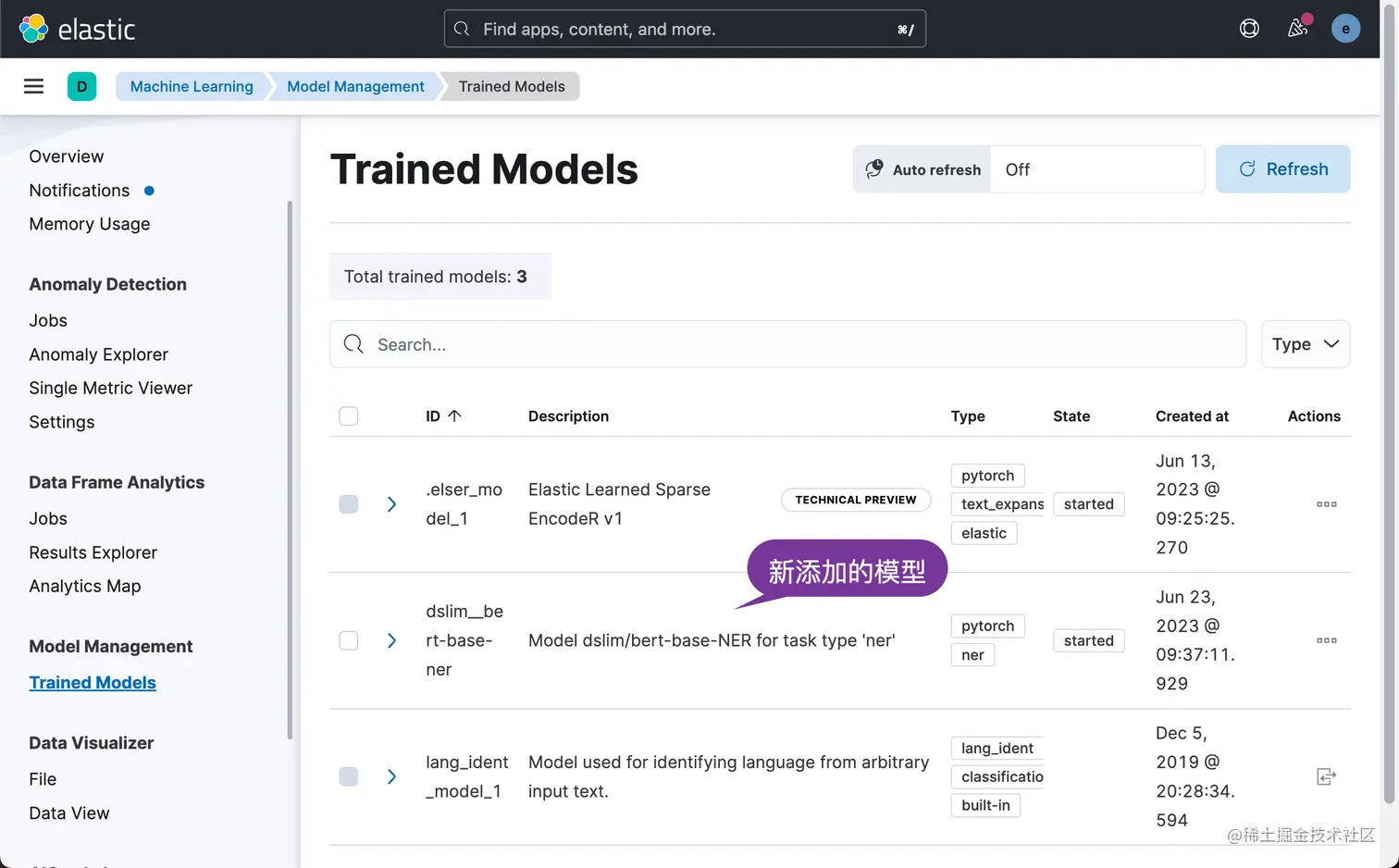Click the Trained Models sidebar link
This screenshot has height=868, width=1399.
click(x=93, y=682)
